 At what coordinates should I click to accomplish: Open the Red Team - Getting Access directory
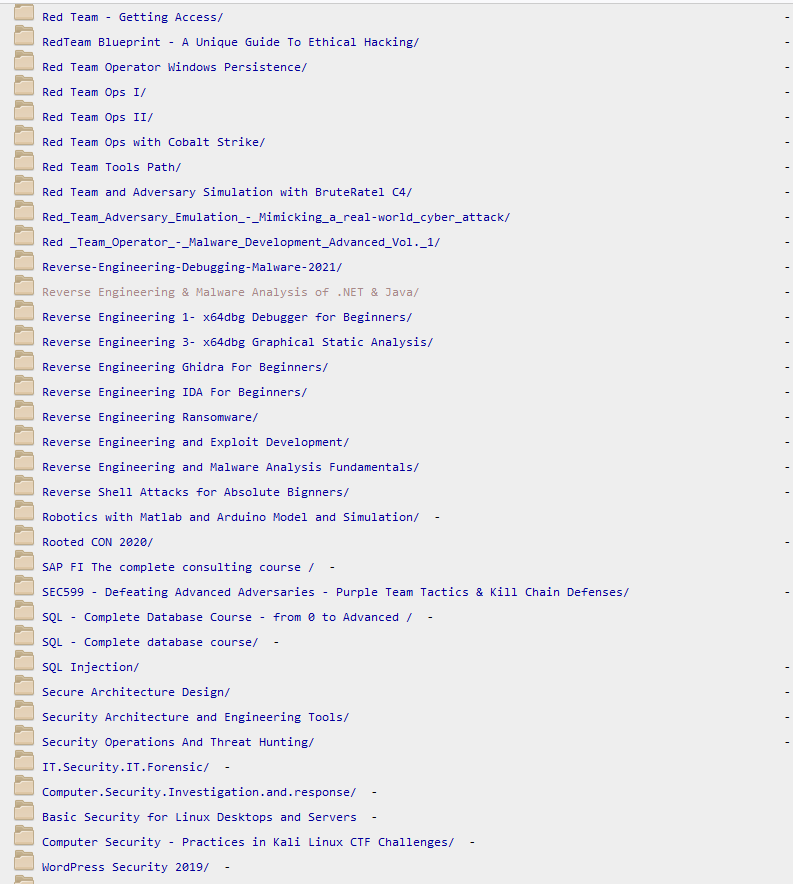(x=132, y=17)
